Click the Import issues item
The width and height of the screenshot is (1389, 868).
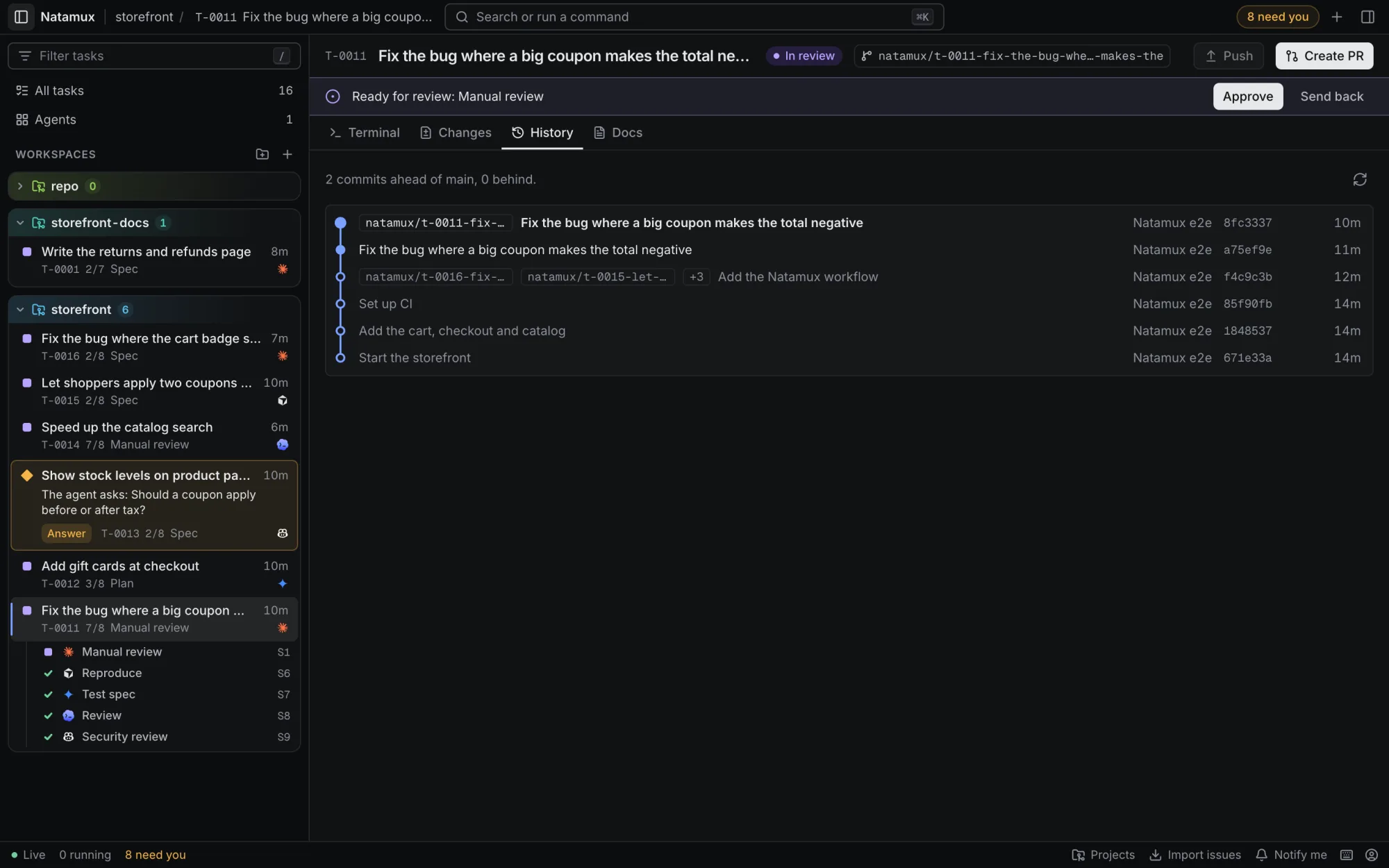tap(1195, 855)
